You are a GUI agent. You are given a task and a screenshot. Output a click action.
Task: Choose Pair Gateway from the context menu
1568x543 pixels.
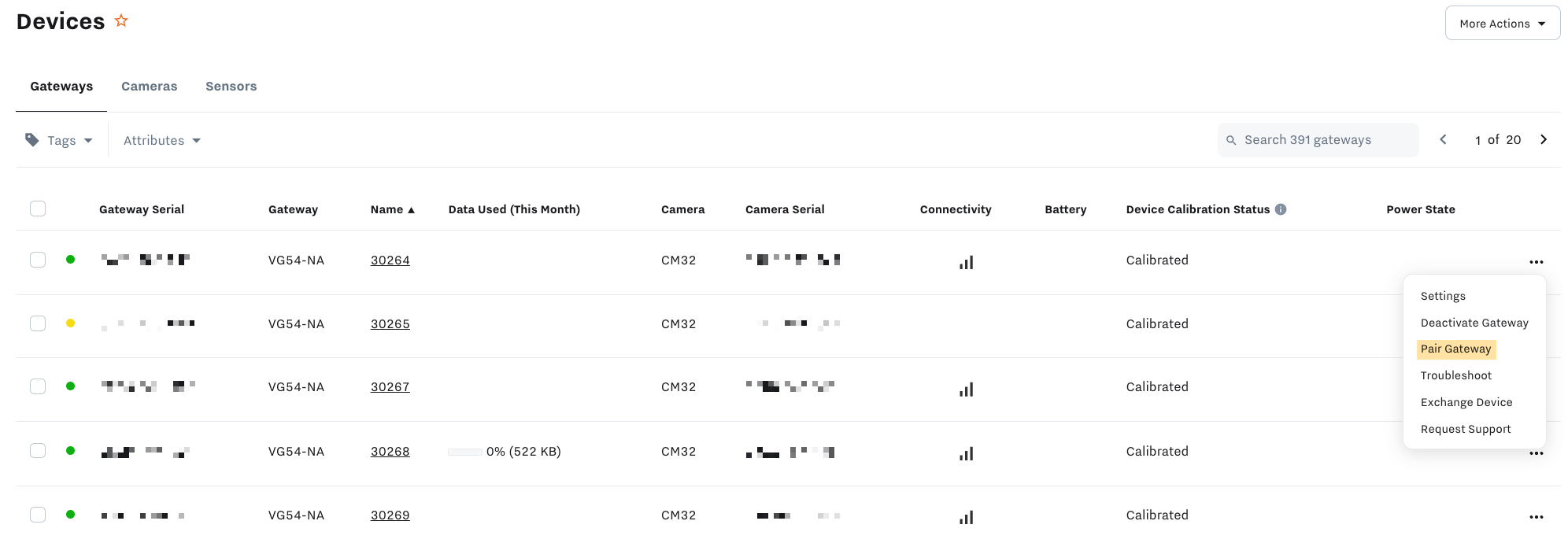pos(1455,349)
